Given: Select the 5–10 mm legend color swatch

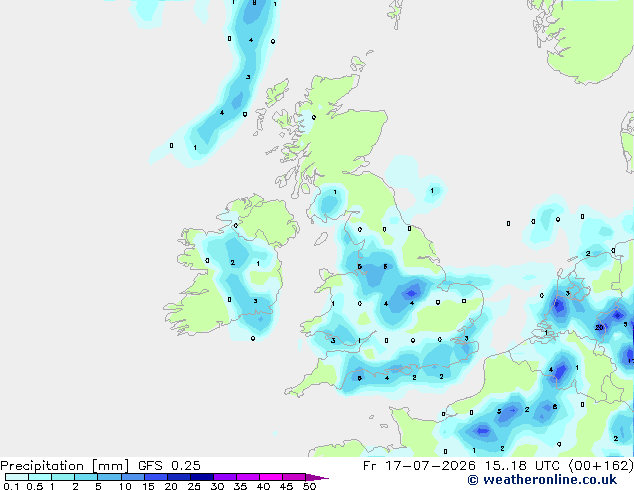Looking at the screenshot, I should coord(109,477).
